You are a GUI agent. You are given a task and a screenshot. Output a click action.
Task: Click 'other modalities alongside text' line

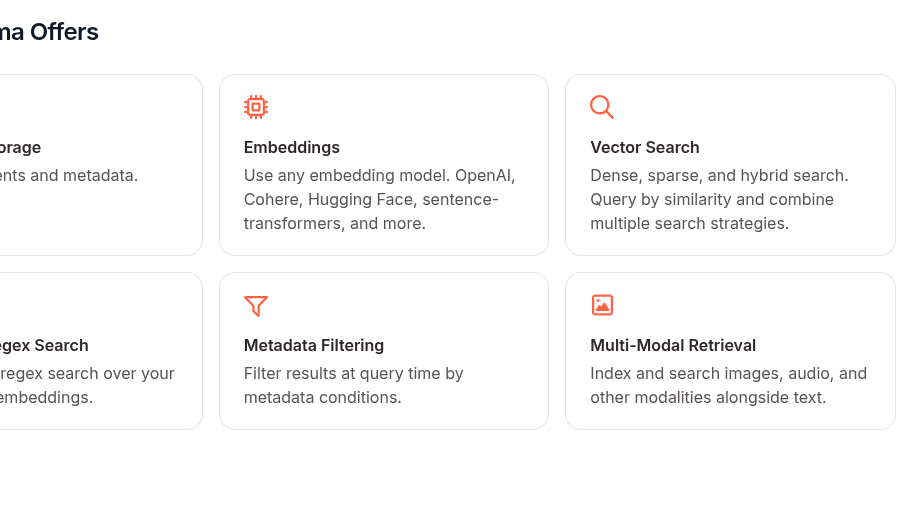[708, 397]
